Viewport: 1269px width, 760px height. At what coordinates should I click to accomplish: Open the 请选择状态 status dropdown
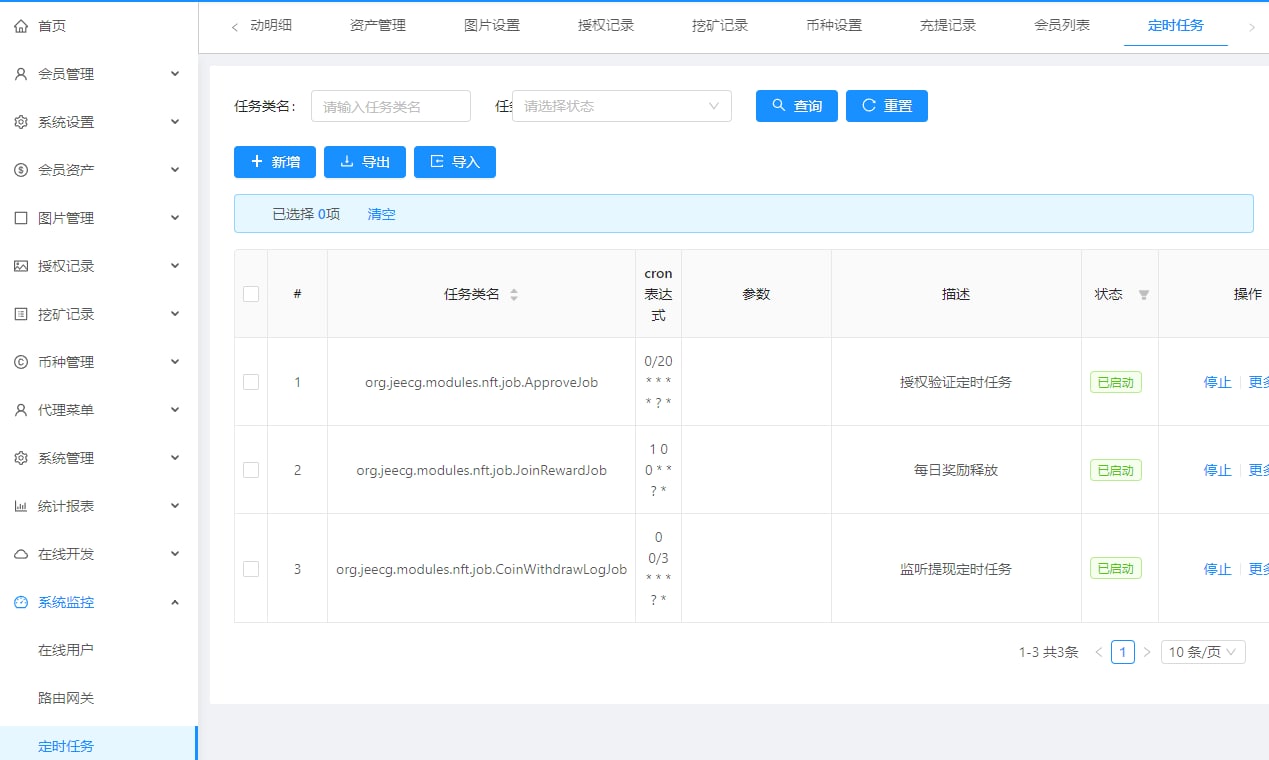click(622, 106)
